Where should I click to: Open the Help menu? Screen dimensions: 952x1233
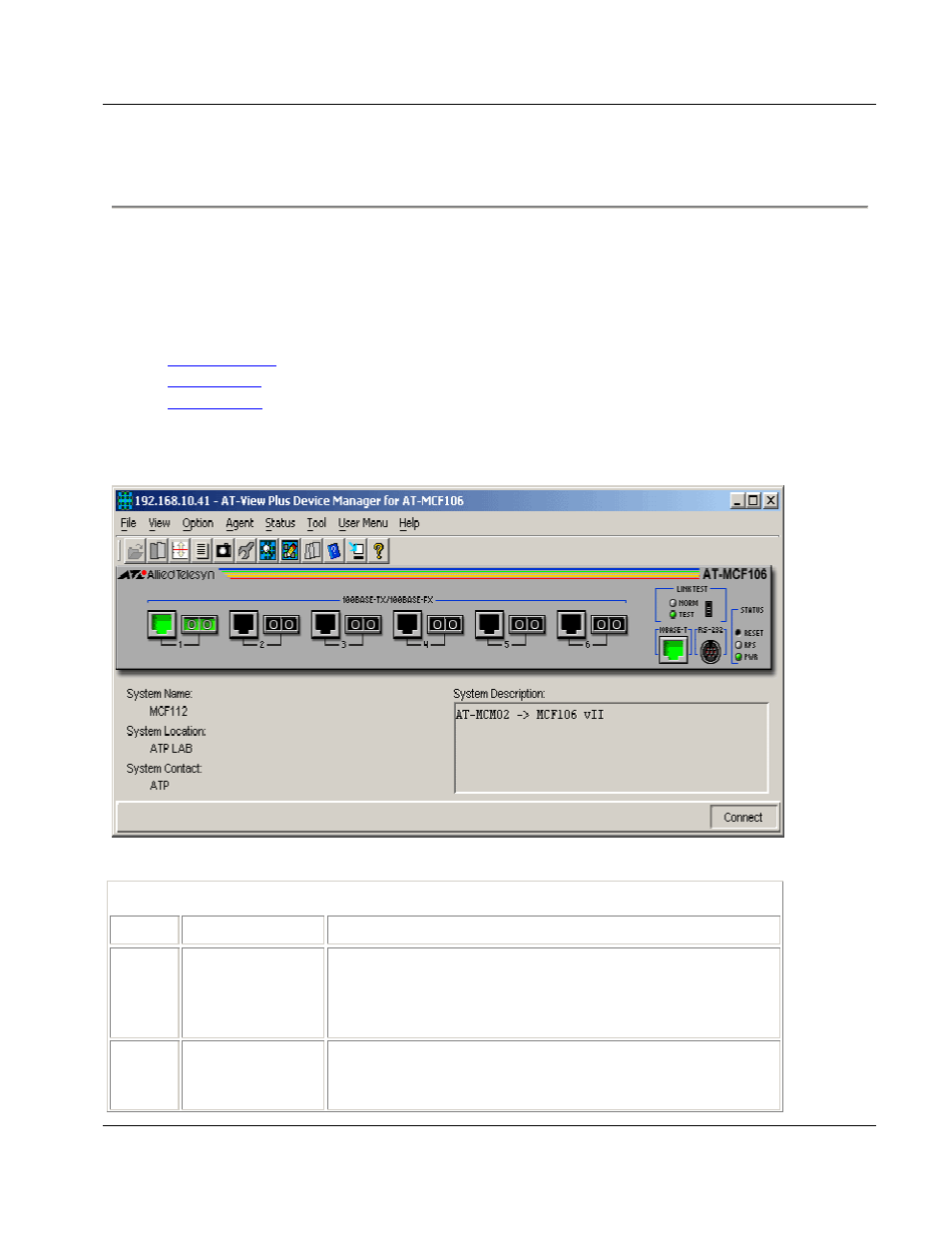tap(409, 523)
